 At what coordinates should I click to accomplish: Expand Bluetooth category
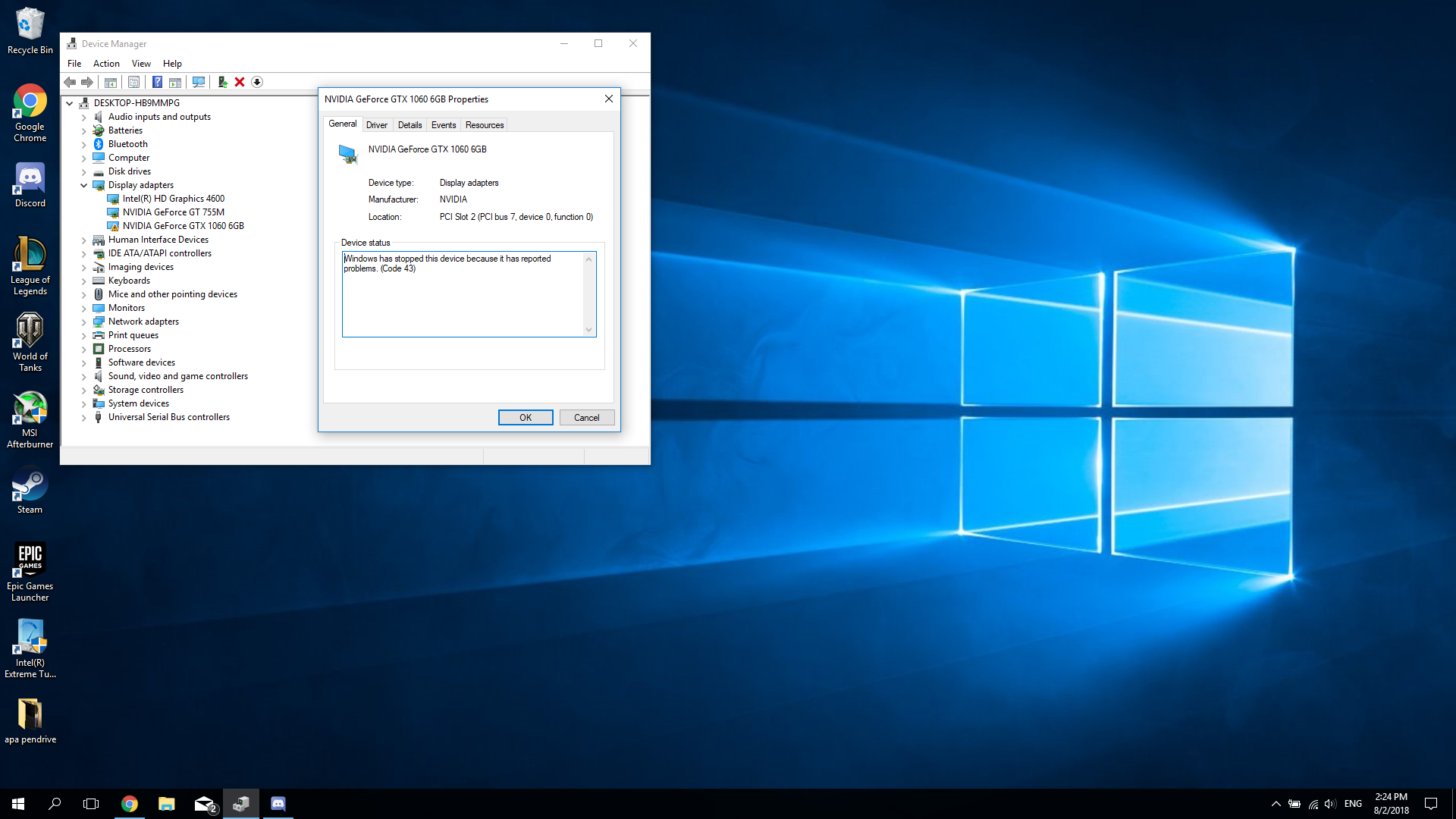(x=84, y=144)
